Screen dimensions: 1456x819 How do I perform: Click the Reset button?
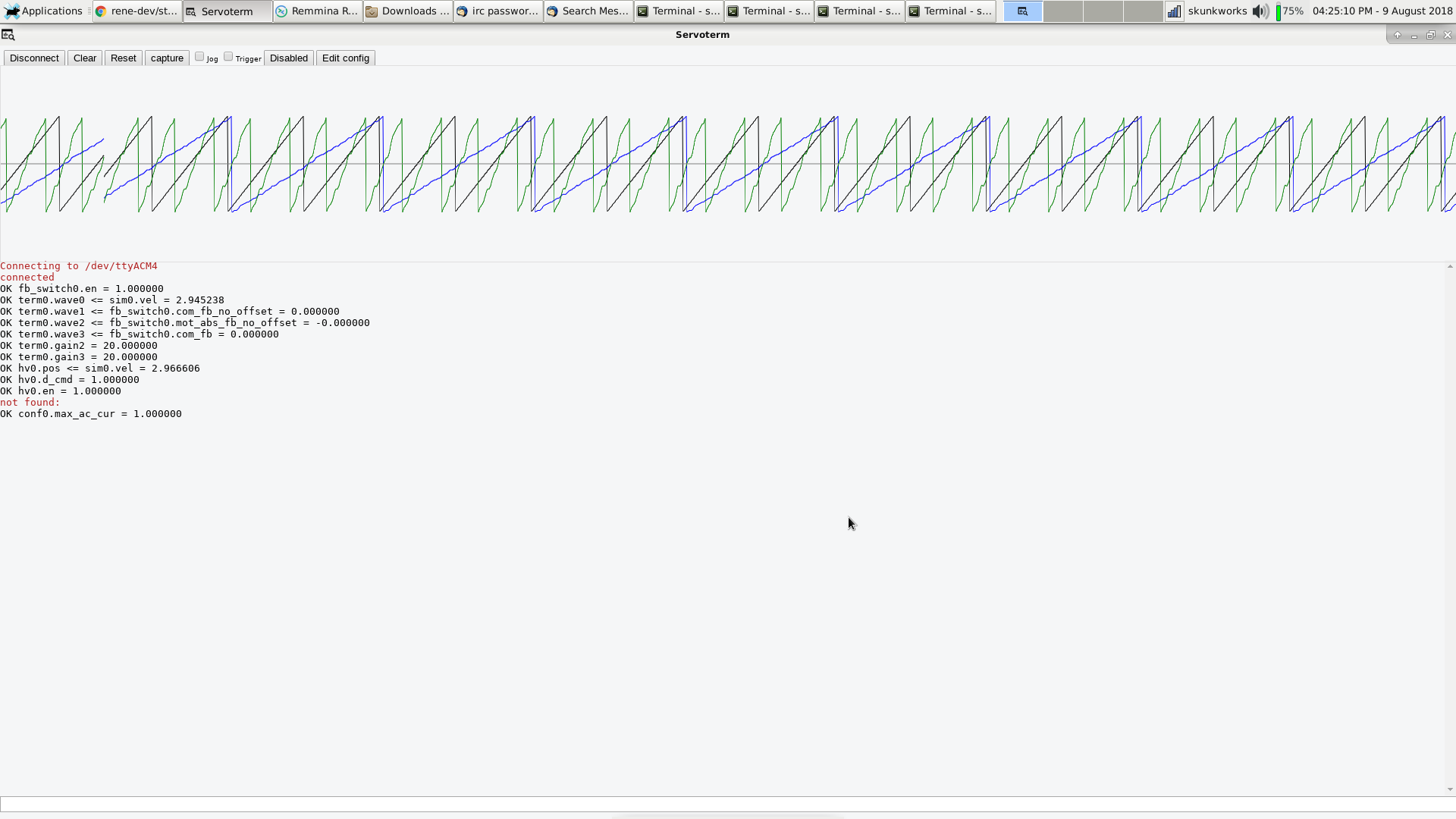point(123,58)
